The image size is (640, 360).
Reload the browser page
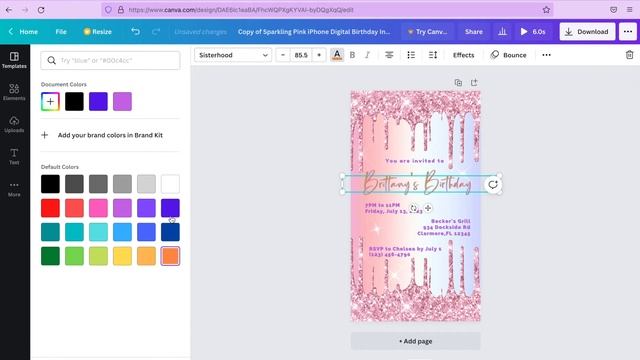[x=41, y=10]
